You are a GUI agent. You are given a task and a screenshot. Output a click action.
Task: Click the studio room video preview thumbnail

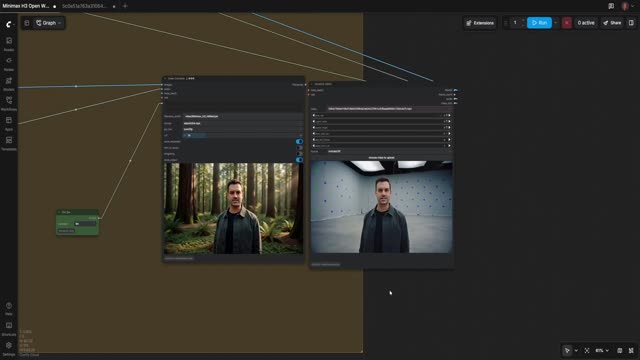381,207
